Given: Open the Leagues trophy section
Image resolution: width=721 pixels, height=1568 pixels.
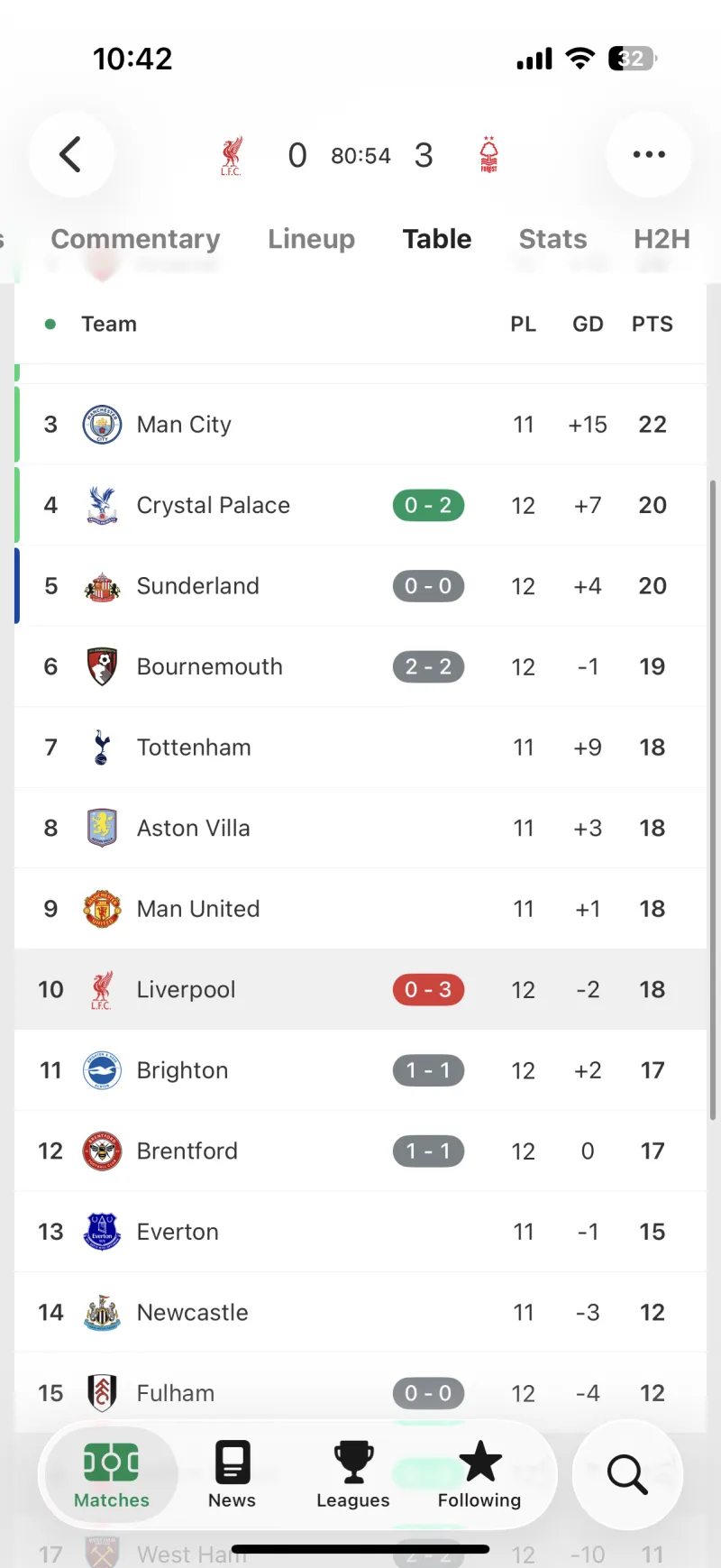Looking at the screenshot, I should point(353,1475).
